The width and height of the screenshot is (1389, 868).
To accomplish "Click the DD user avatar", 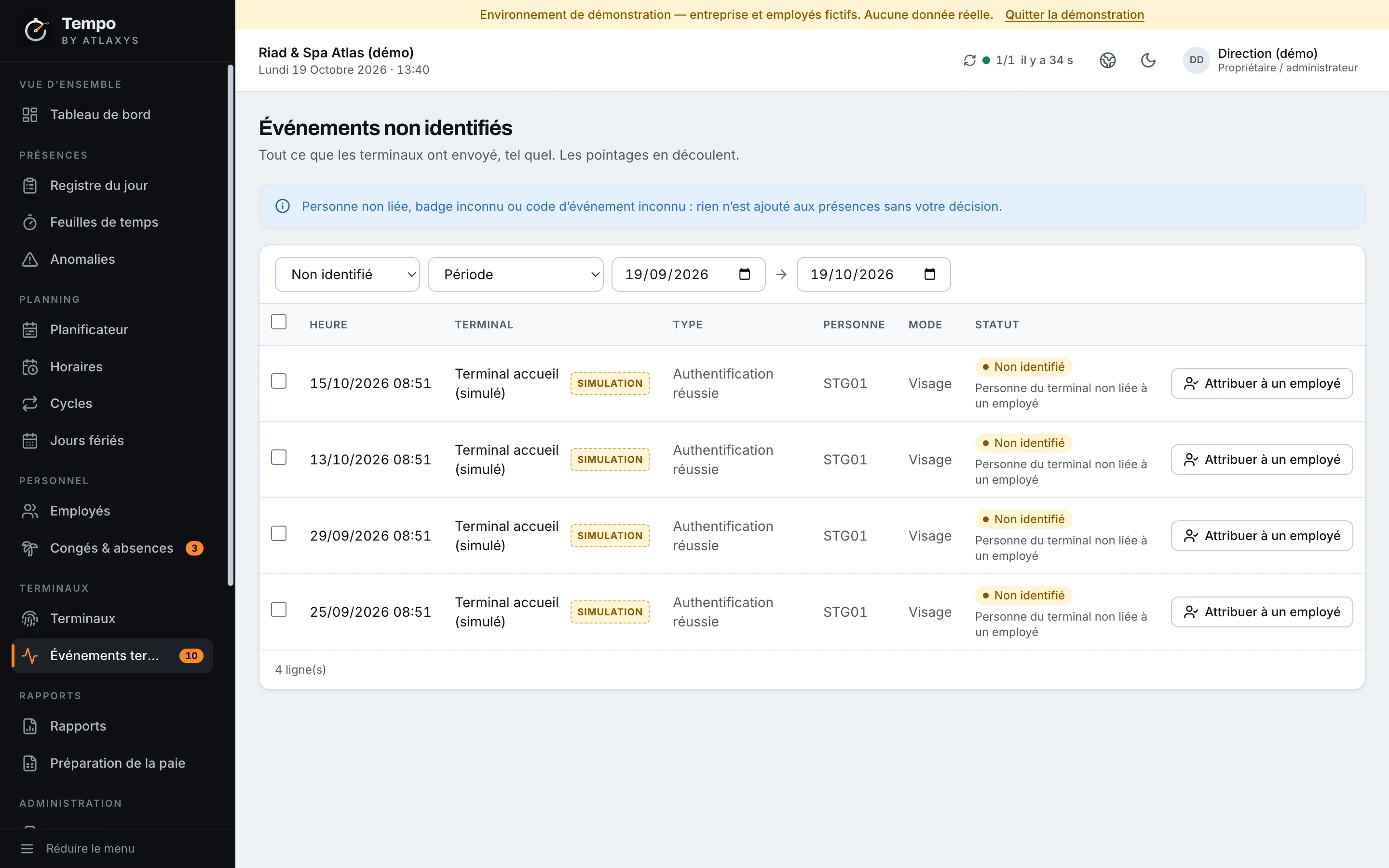I will coord(1196,60).
